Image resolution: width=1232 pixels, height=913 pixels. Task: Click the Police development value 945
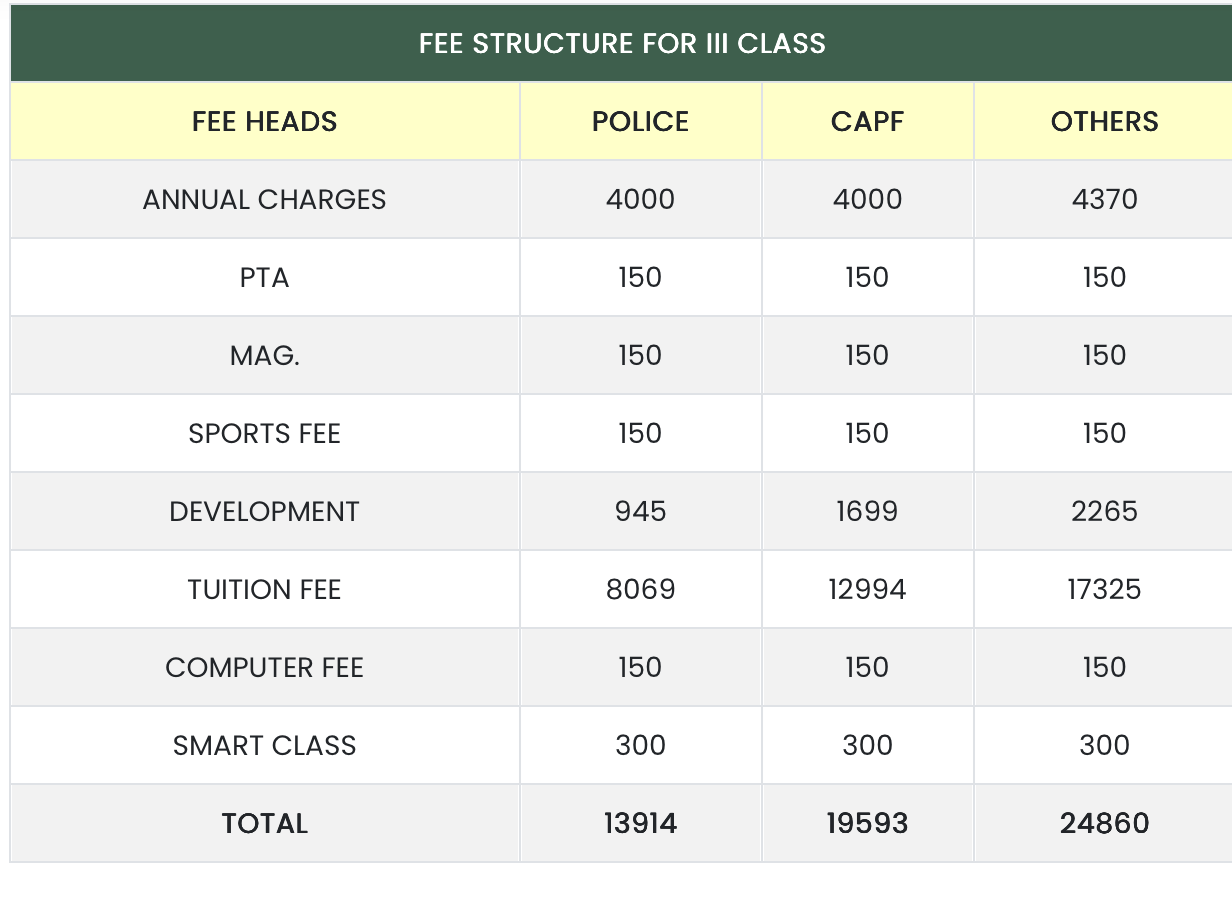640,512
